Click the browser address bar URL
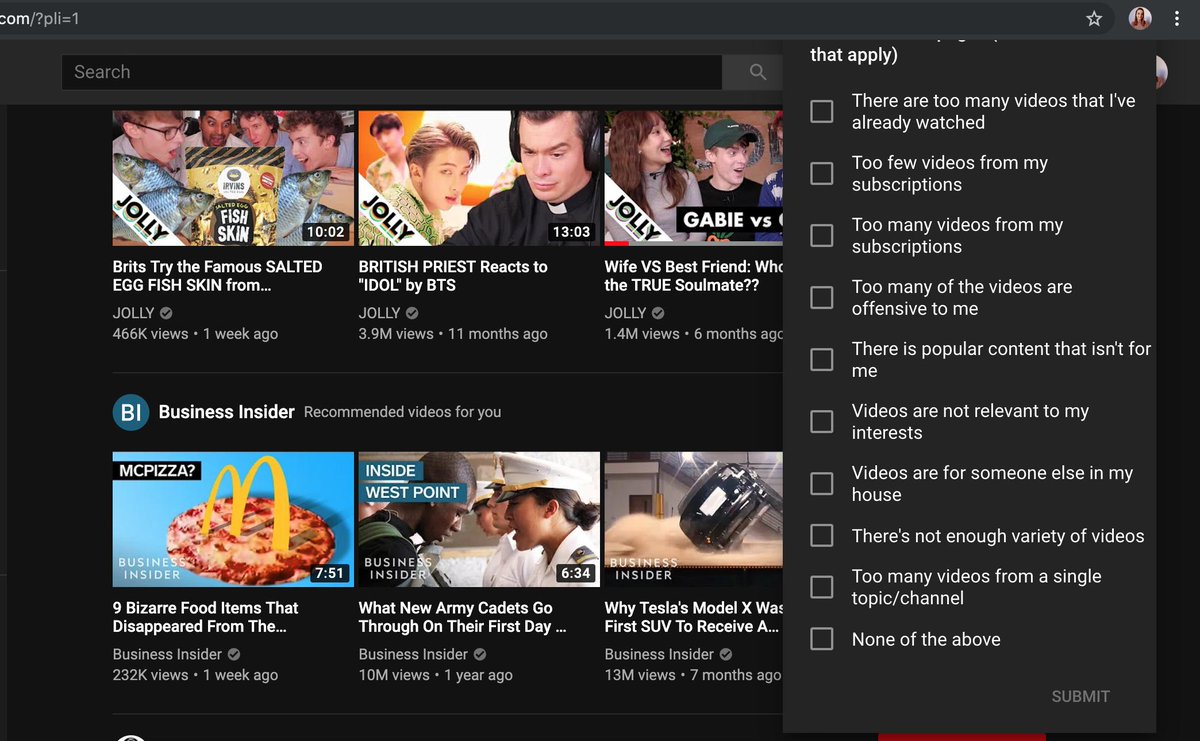1200x741 pixels. 40,19
